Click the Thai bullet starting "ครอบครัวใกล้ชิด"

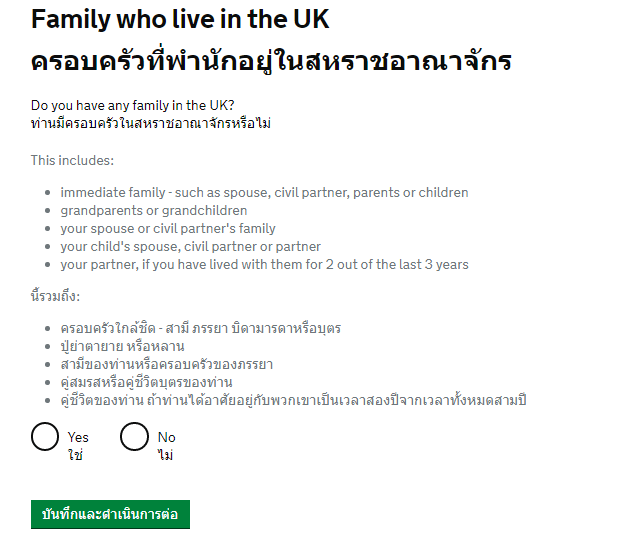(x=201, y=328)
